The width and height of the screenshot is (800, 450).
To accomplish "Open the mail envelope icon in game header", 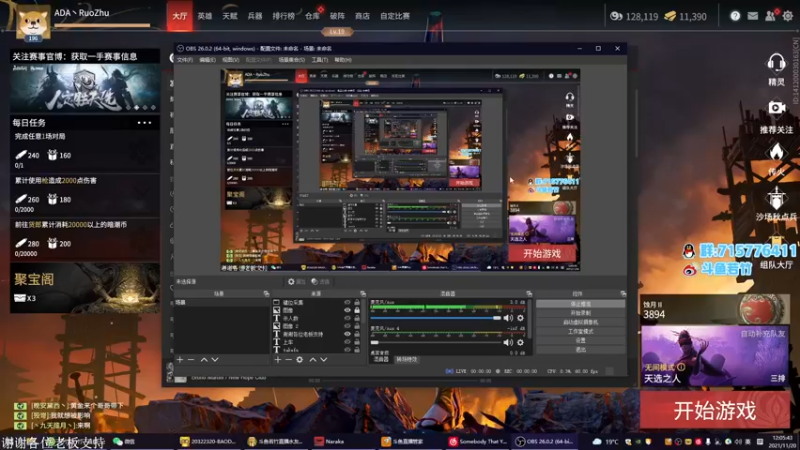I will tap(753, 16).
